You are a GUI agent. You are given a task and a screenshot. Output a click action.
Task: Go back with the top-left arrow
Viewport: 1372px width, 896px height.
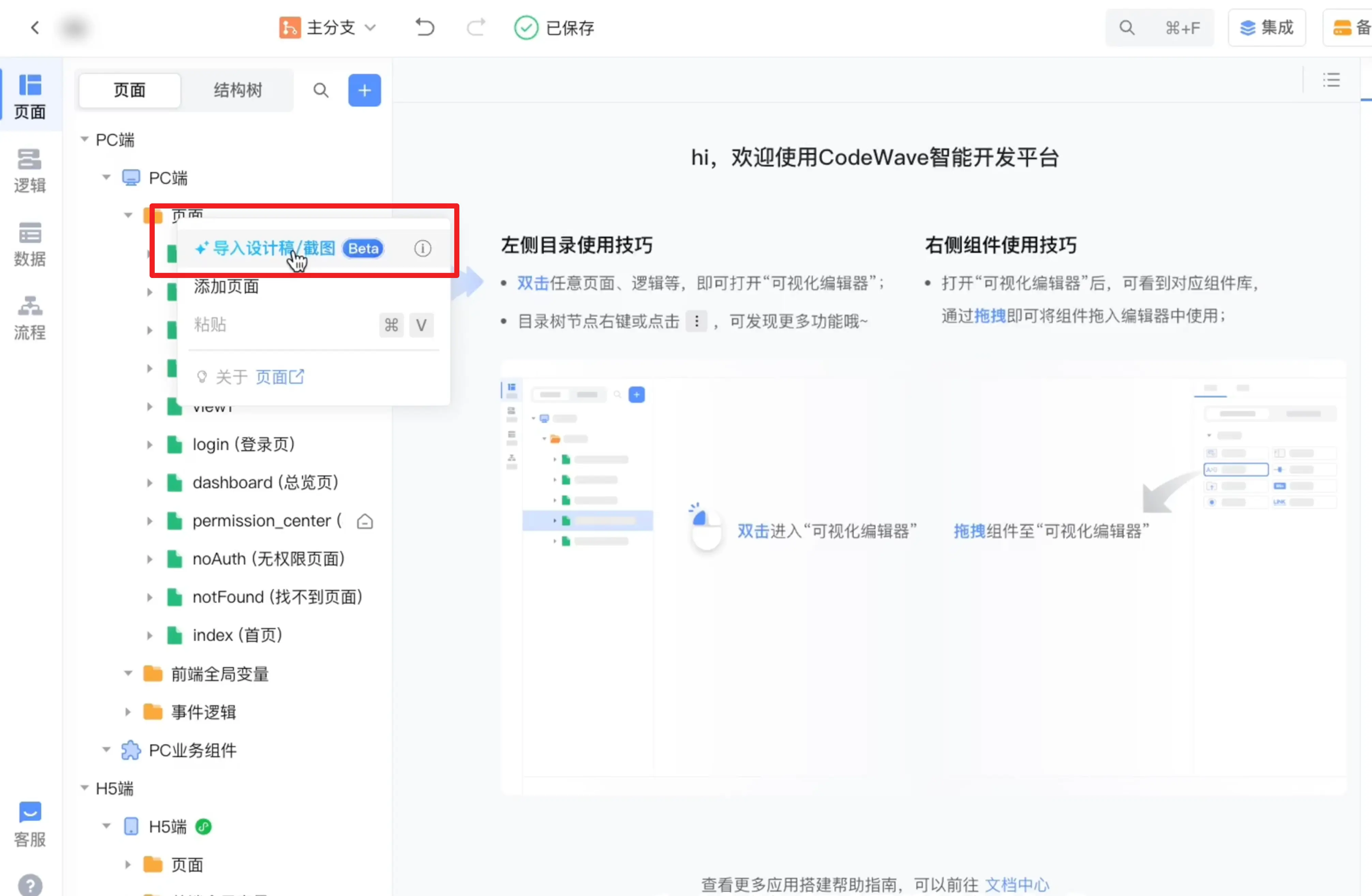click(x=35, y=27)
